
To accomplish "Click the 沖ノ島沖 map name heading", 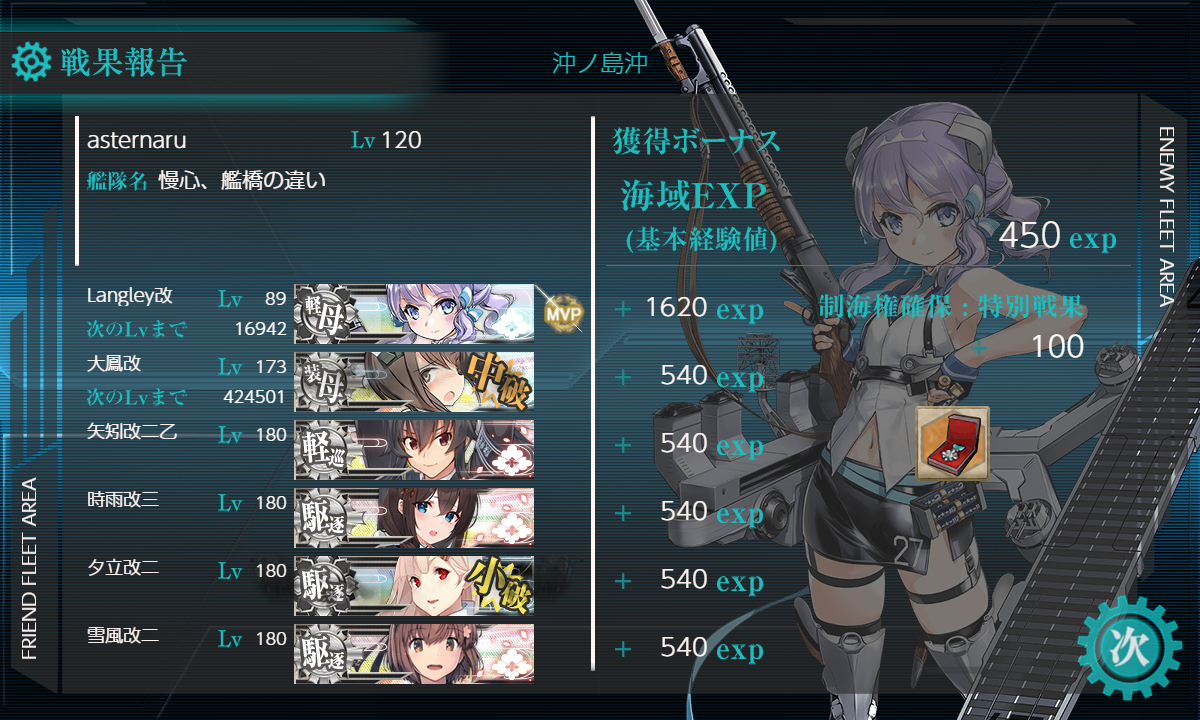I will pos(600,64).
